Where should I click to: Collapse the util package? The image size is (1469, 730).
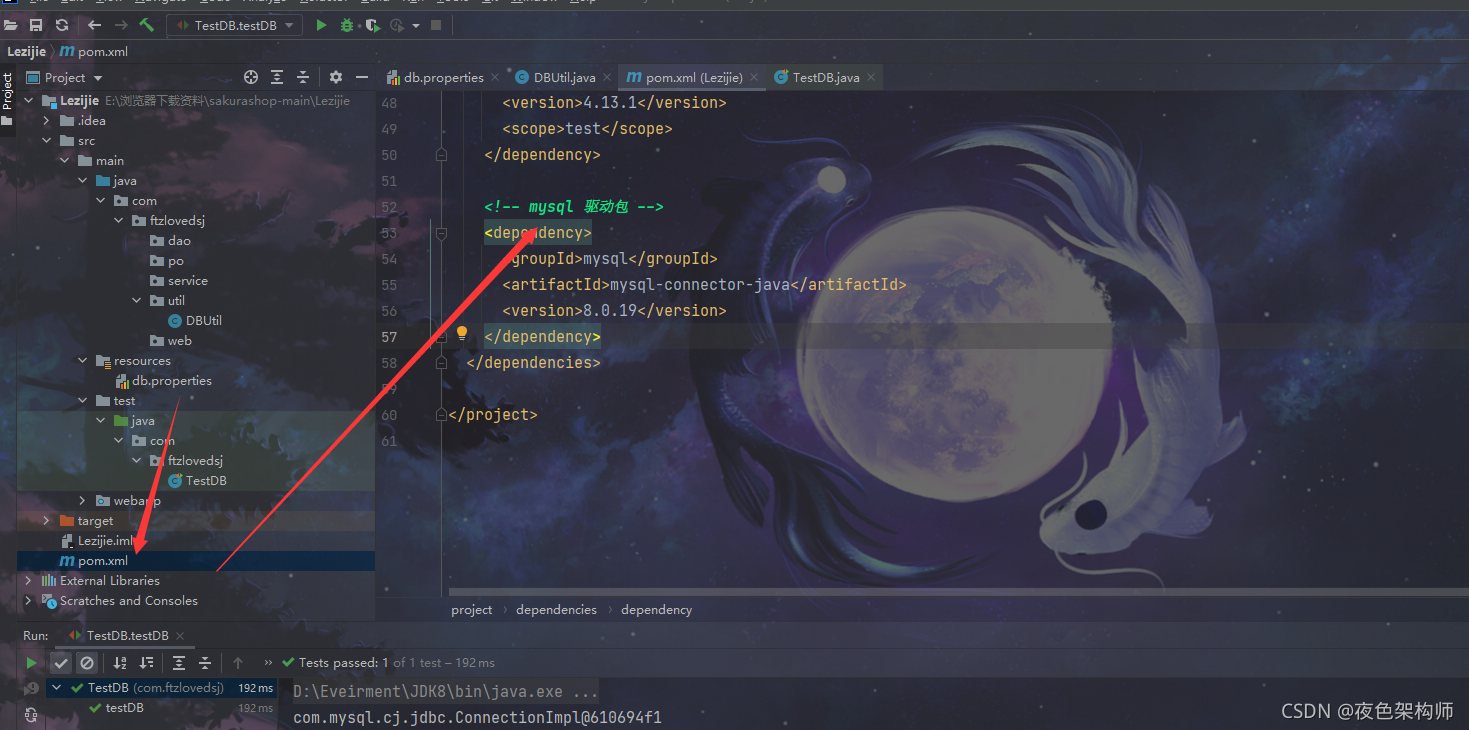pyautogui.click(x=137, y=301)
